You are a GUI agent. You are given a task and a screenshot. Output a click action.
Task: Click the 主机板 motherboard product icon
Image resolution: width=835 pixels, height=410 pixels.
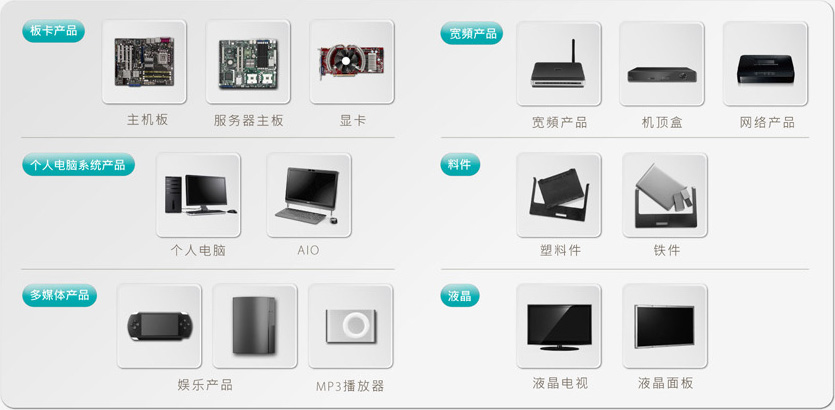[144, 62]
